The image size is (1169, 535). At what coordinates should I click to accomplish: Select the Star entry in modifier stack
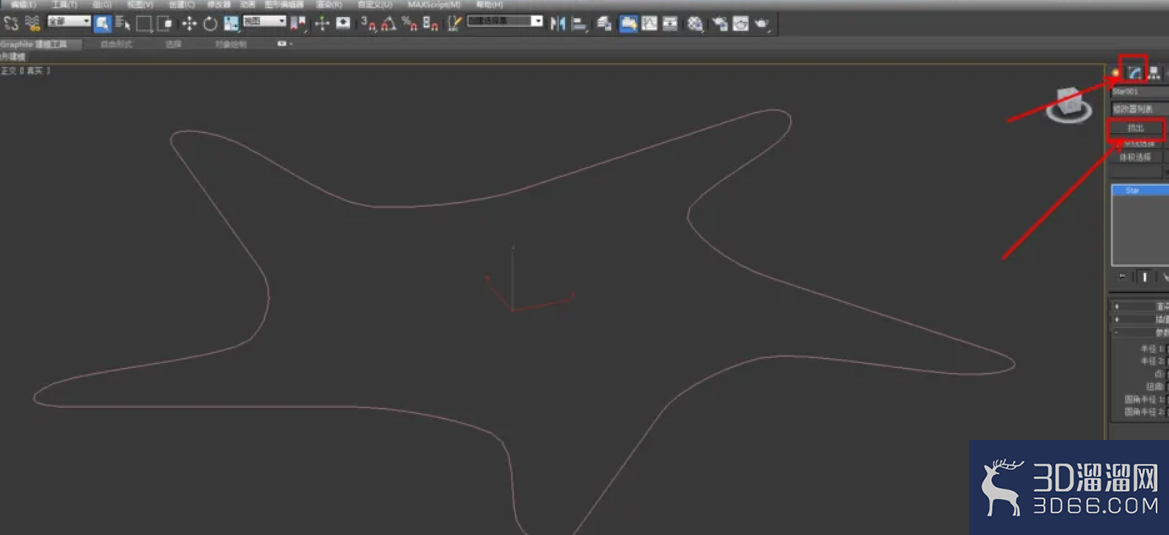(1140, 191)
